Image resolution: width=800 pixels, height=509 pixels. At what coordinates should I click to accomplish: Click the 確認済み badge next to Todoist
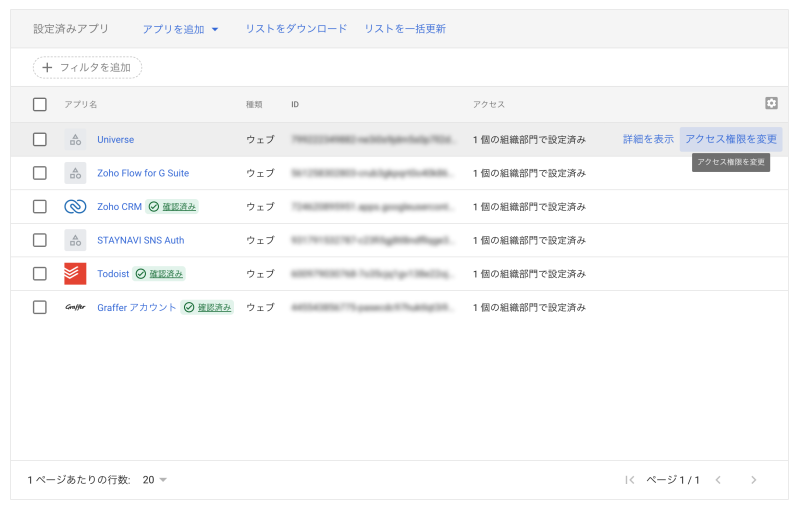159,274
